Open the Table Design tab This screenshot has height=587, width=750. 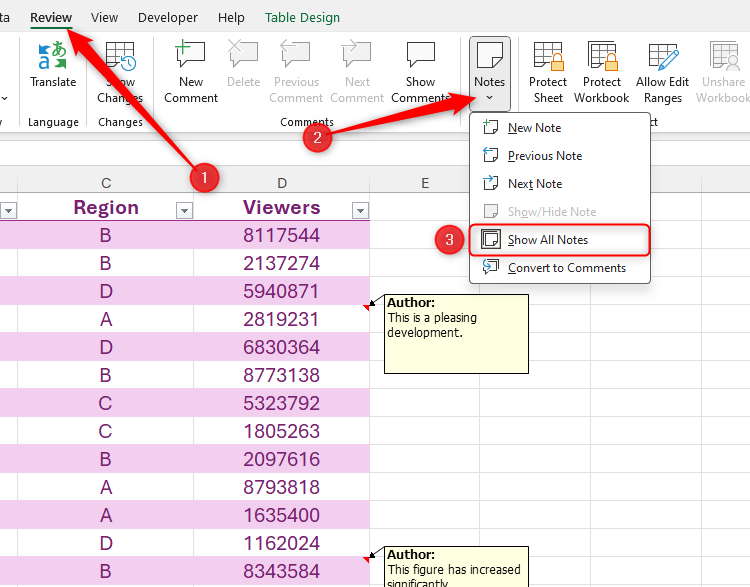tap(302, 18)
